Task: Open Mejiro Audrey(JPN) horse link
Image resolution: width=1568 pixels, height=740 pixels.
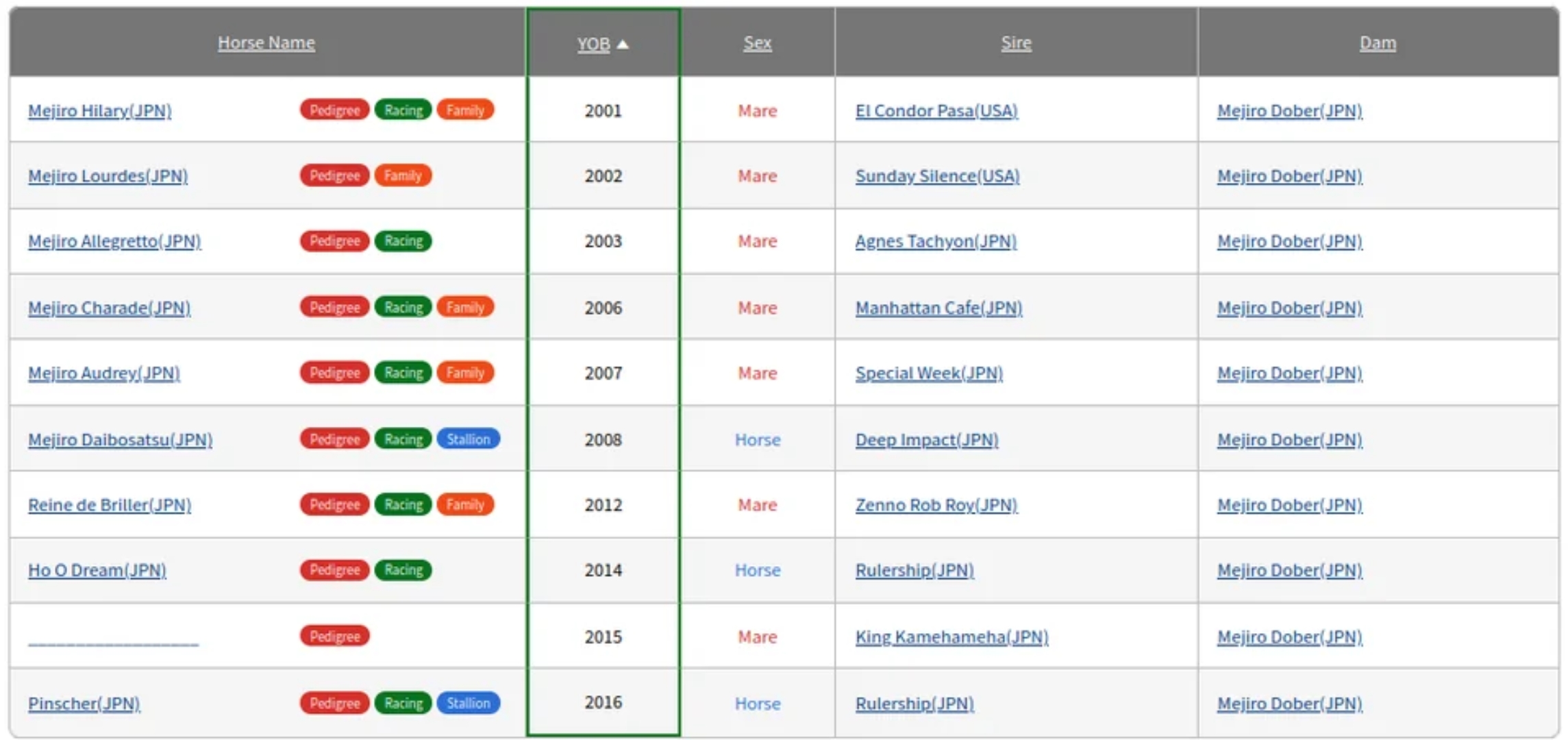Action: [x=103, y=373]
